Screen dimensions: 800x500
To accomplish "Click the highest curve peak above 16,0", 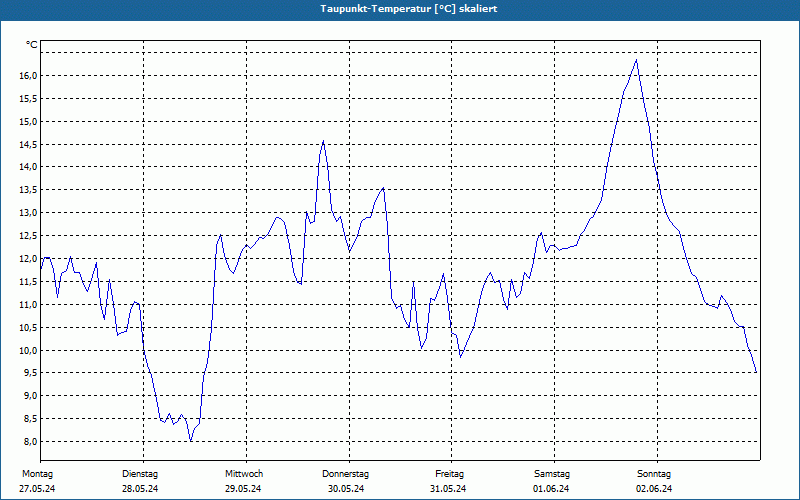I will [x=636, y=60].
